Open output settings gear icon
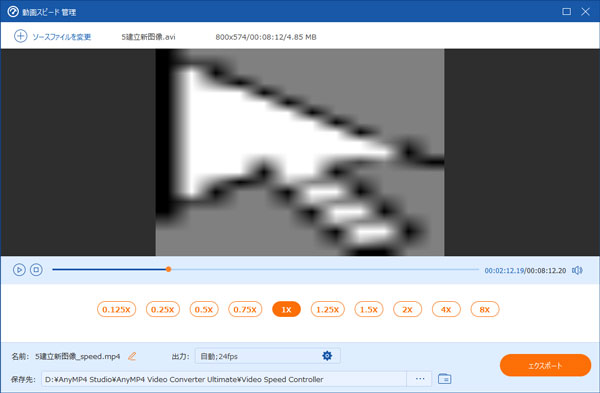 pos(327,356)
